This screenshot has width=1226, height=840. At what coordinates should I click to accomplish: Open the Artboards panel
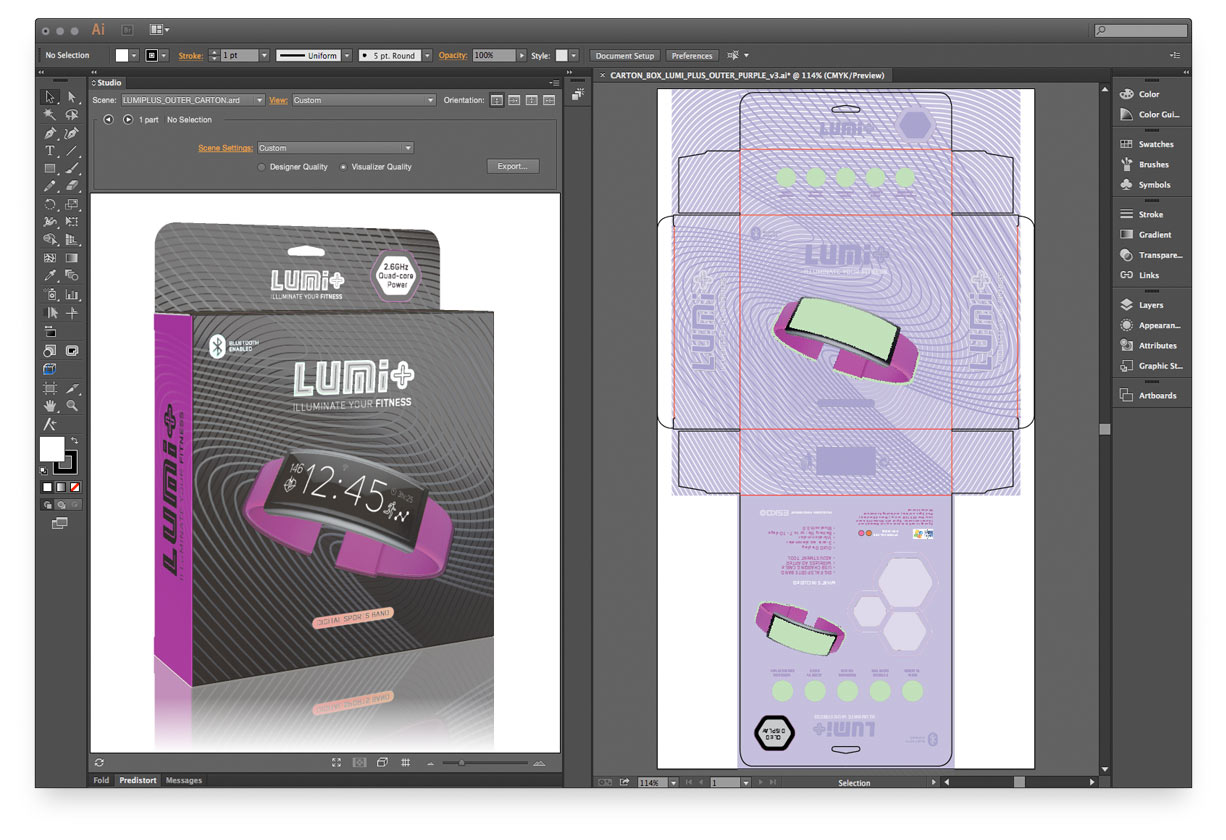(x=1156, y=395)
